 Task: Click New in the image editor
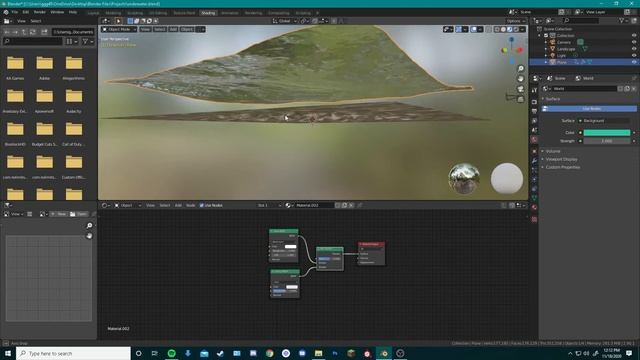pos(59,214)
